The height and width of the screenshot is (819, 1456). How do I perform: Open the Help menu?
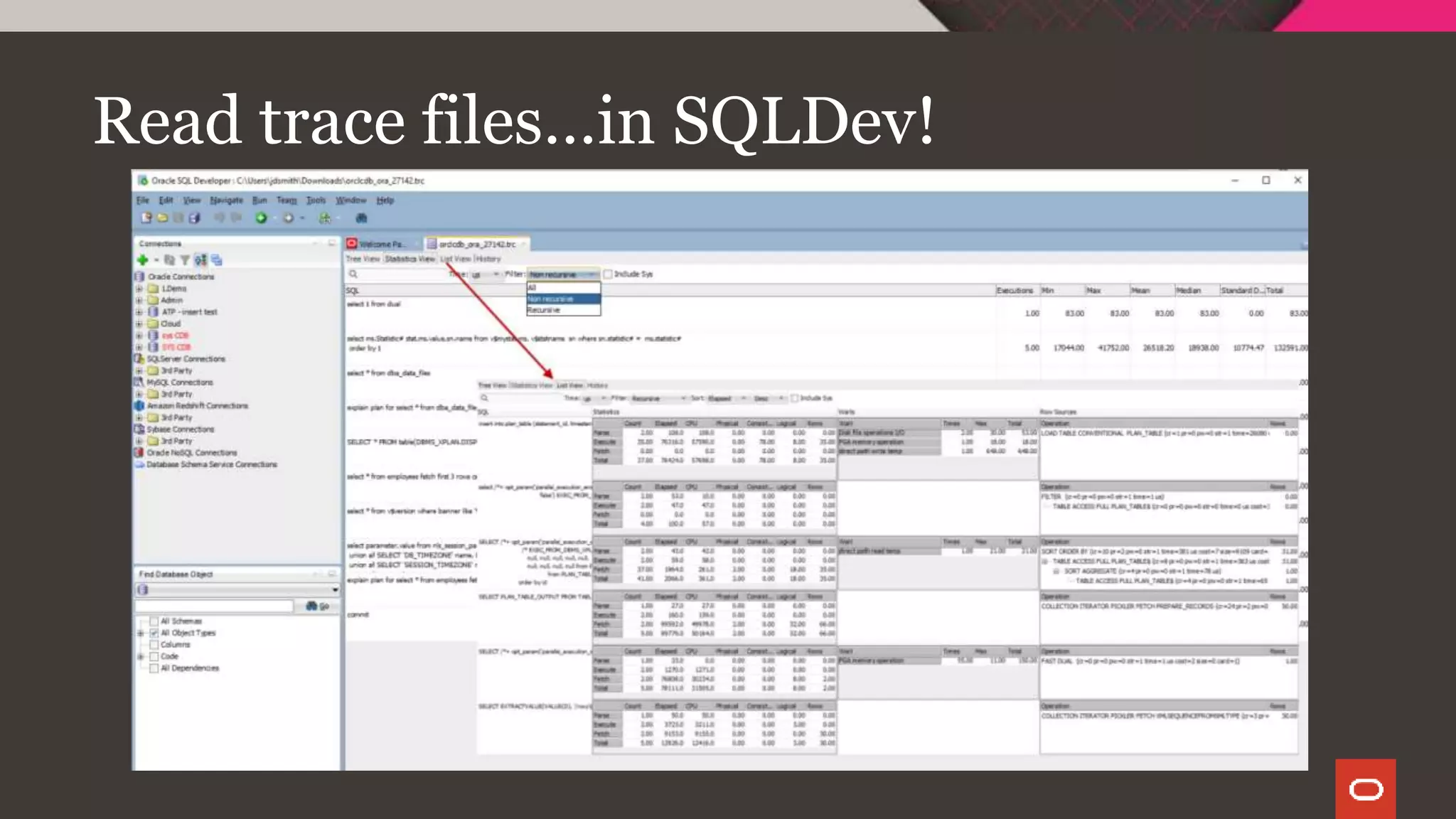[x=385, y=200]
